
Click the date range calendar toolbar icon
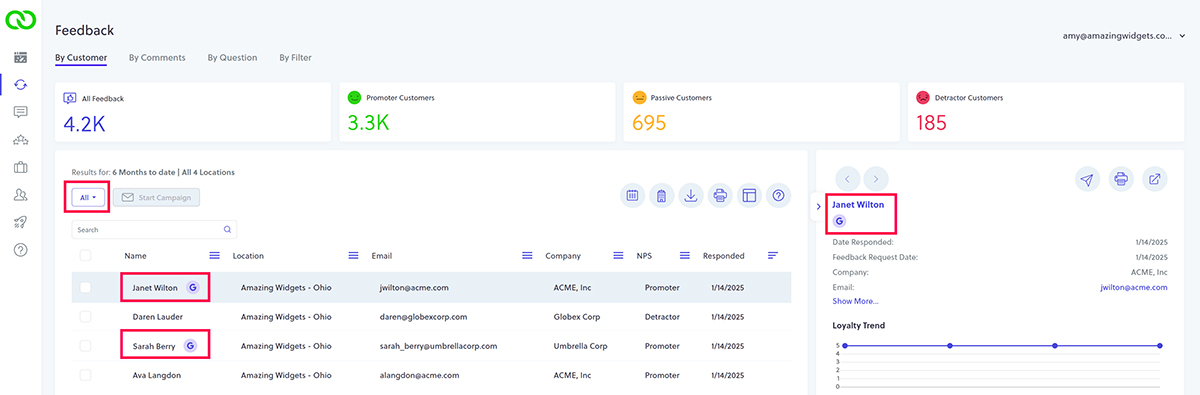tap(633, 196)
